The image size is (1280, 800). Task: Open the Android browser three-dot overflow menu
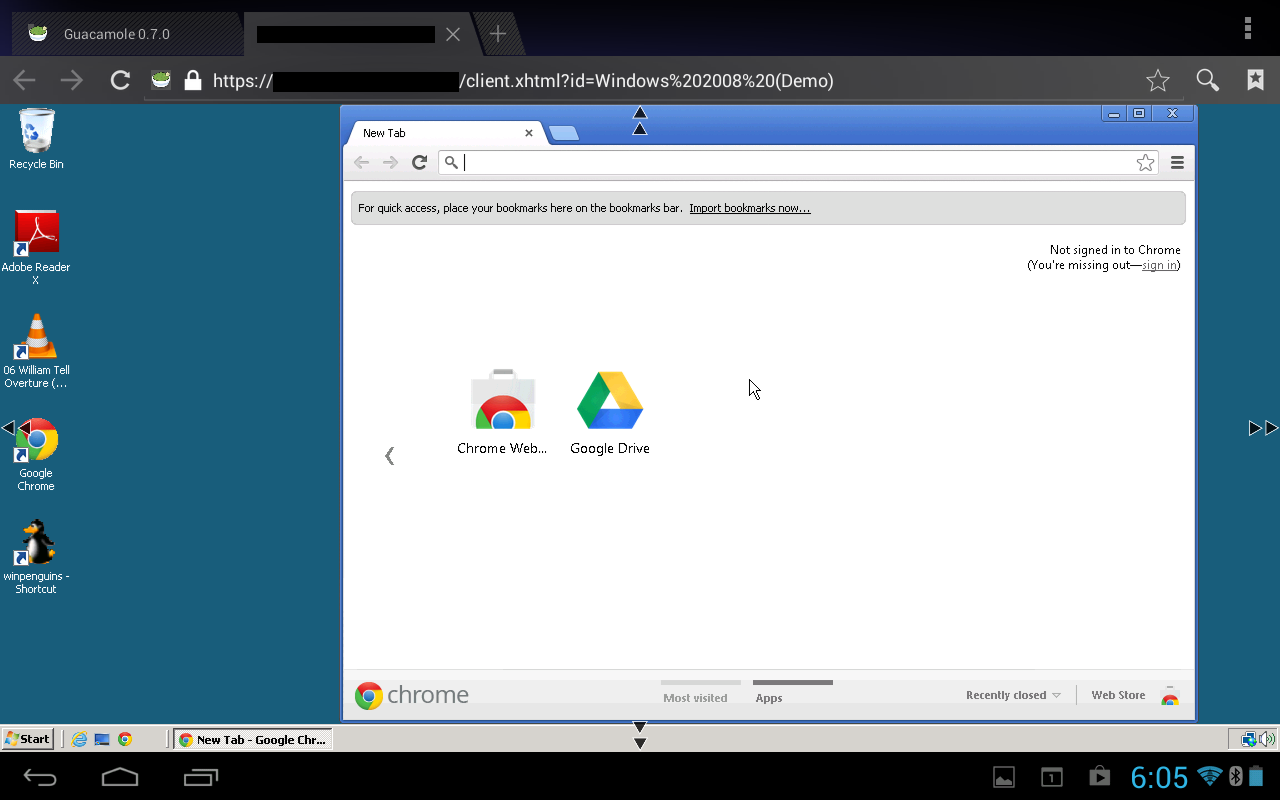1247,28
